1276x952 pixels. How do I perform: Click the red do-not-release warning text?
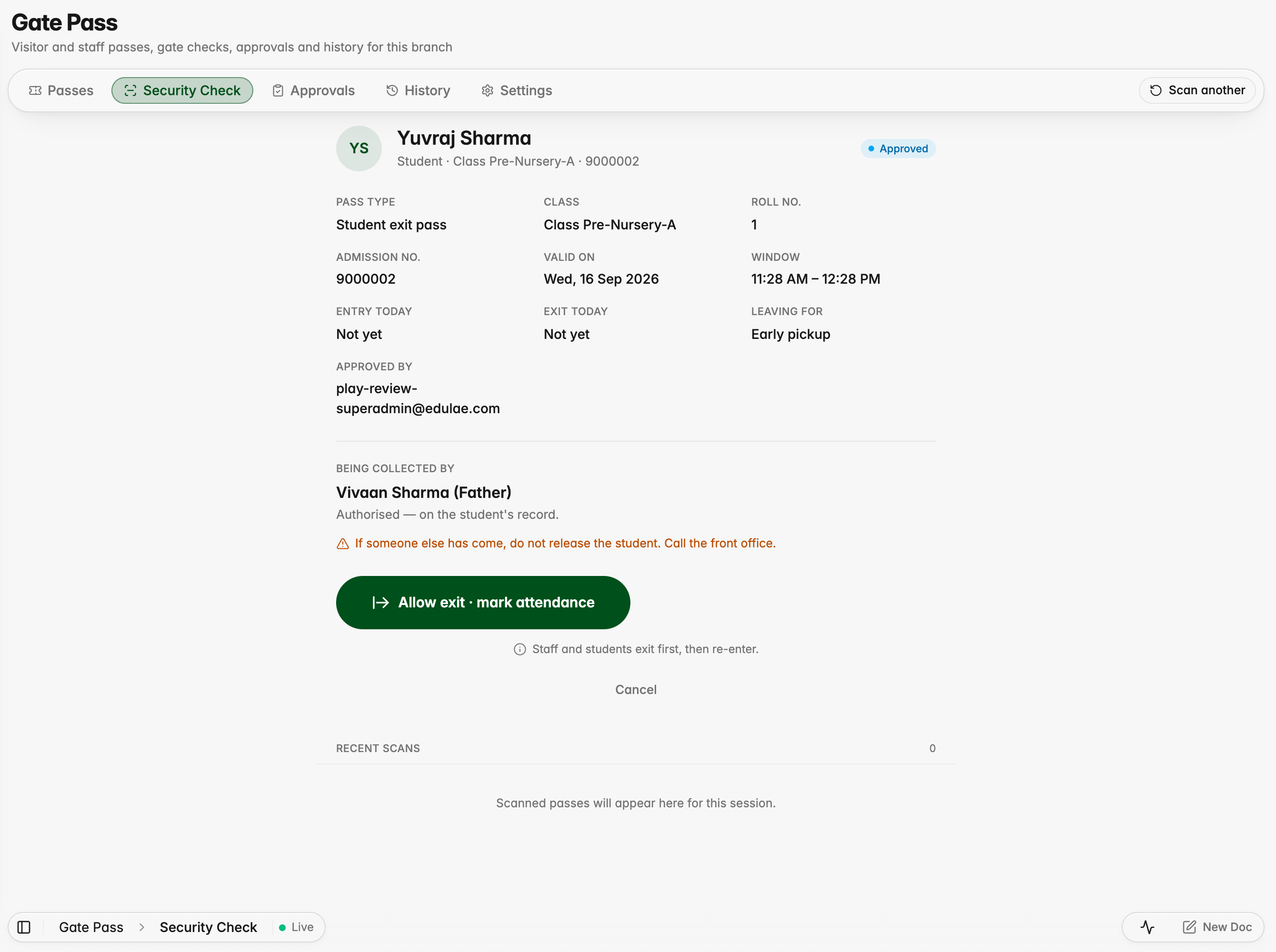coord(565,544)
